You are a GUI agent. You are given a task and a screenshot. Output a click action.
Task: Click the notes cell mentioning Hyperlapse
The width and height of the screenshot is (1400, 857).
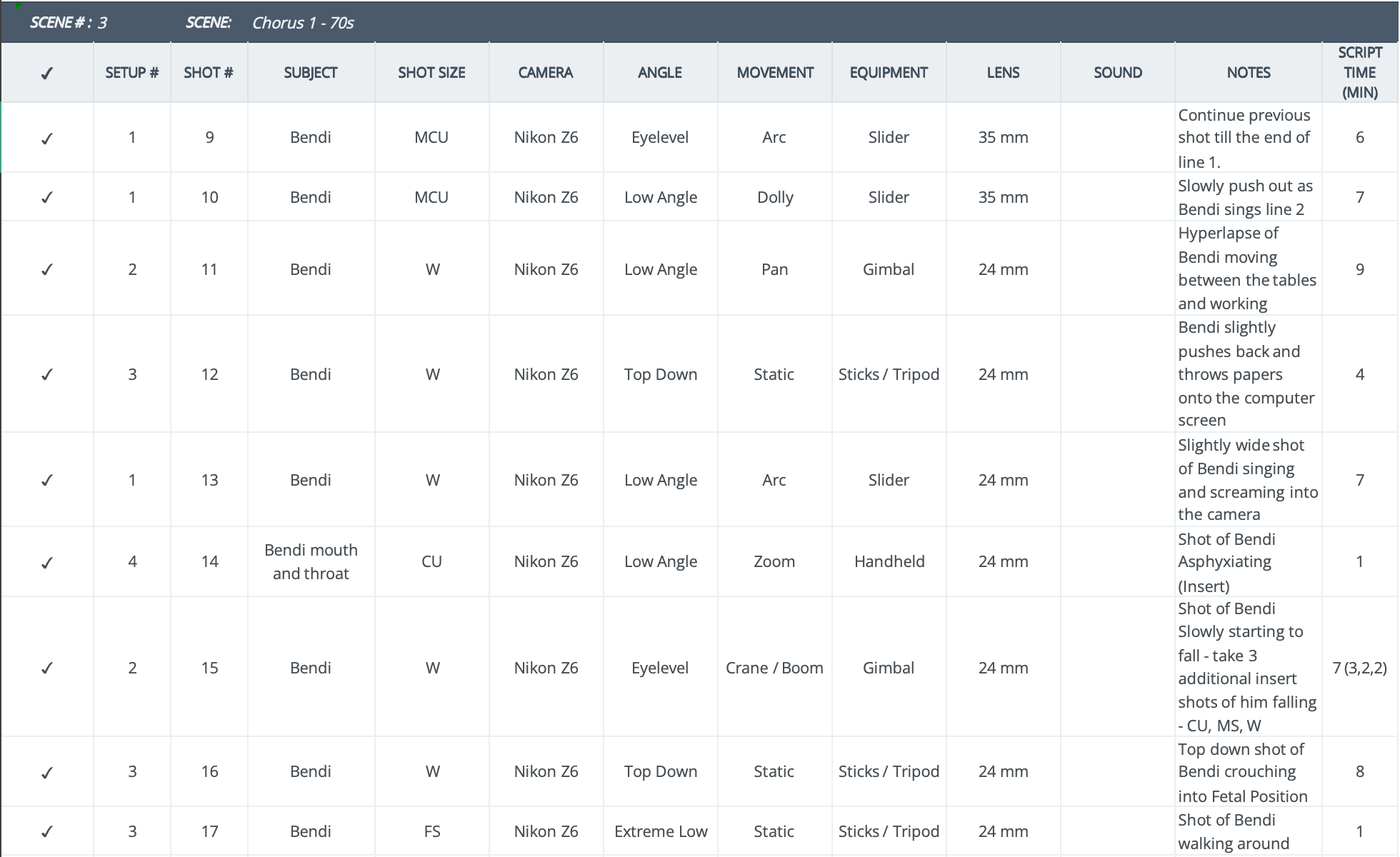(x=1247, y=269)
